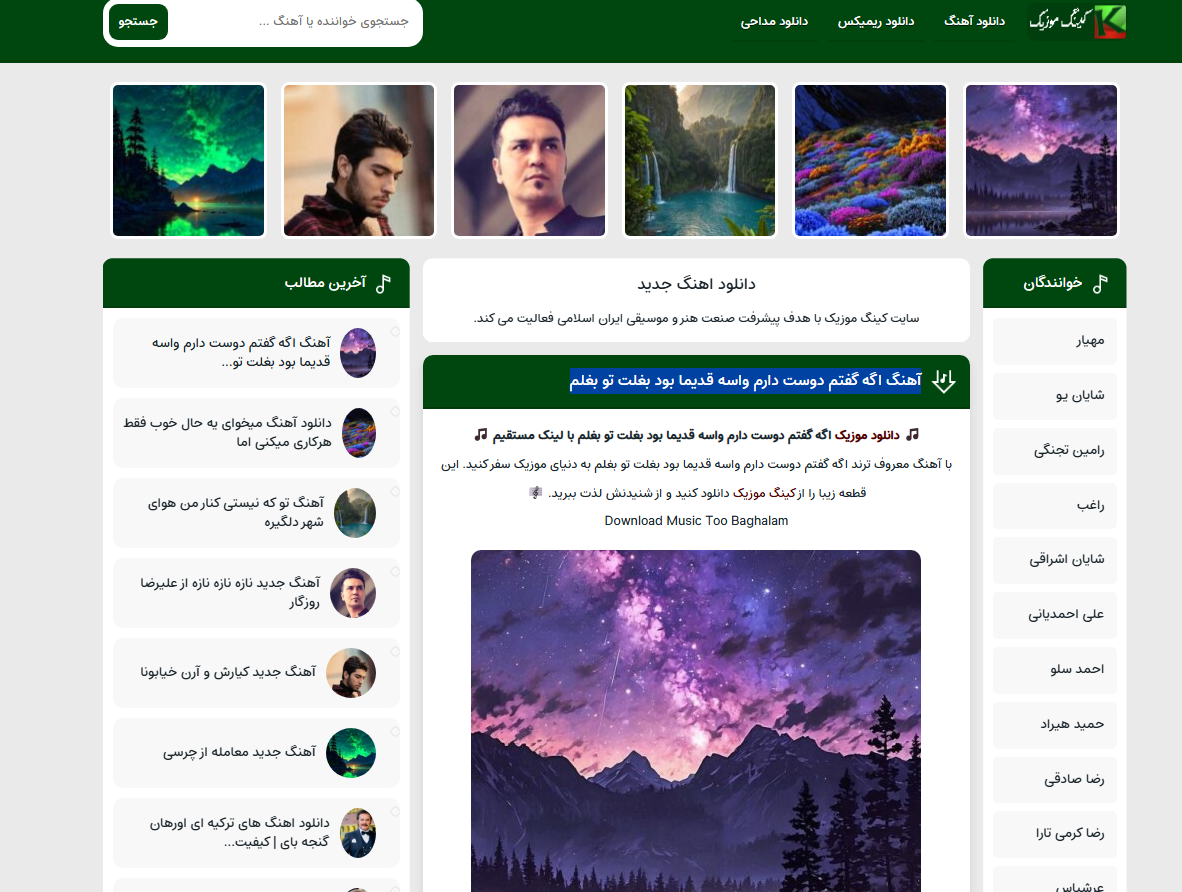Open the دانلود آهنگ menu item
This screenshot has height=892, width=1182.
coord(974,21)
